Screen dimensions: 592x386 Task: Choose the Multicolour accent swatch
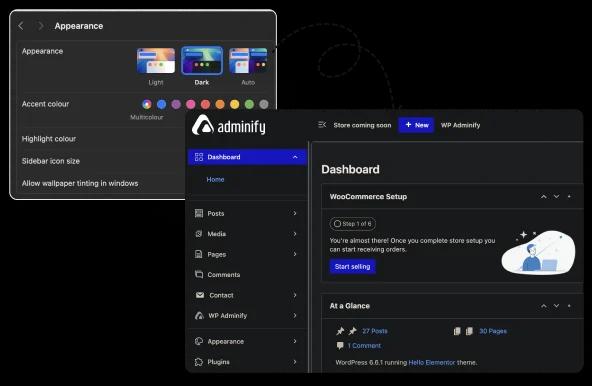[147, 104]
